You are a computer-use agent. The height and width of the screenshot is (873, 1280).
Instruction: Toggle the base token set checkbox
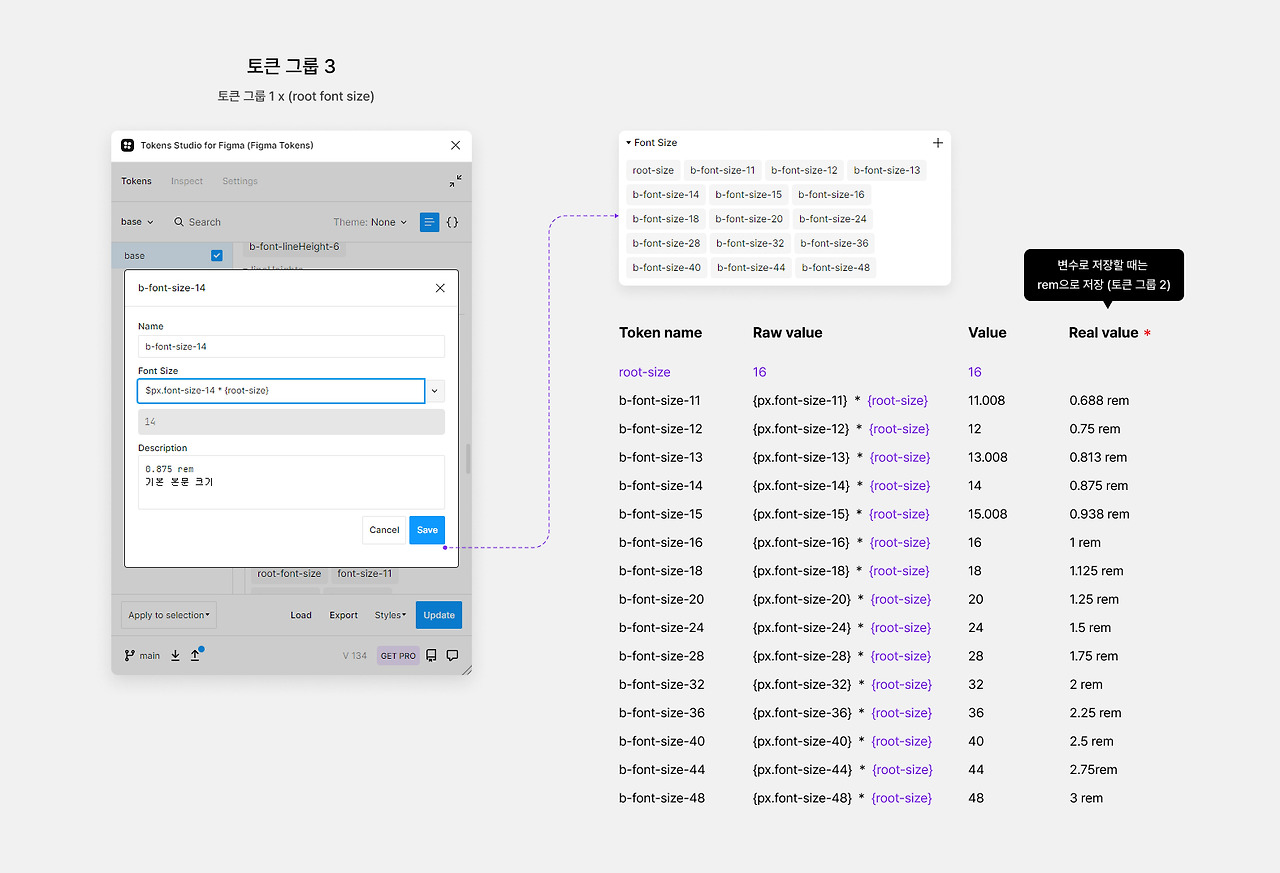(x=216, y=256)
